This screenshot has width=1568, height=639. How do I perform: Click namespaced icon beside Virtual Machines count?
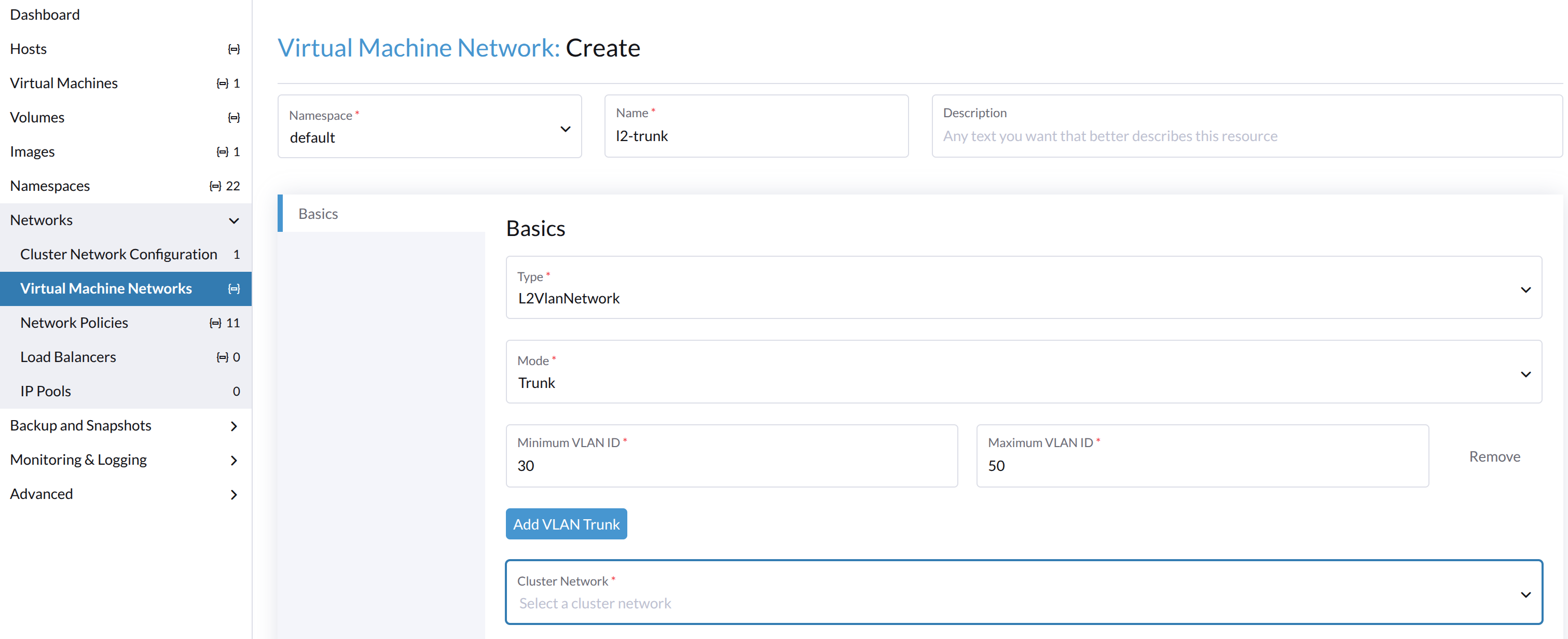pyautogui.click(x=222, y=84)
